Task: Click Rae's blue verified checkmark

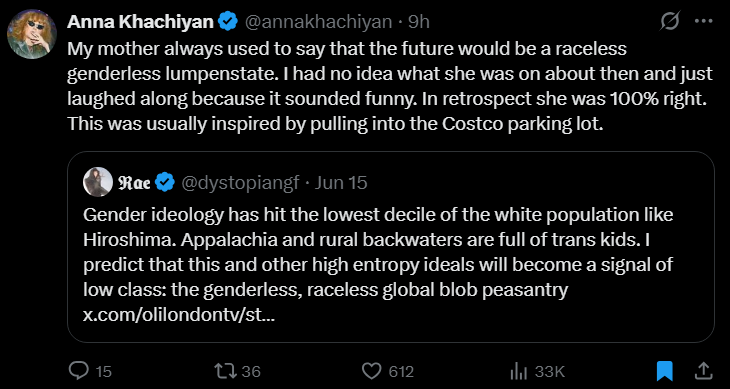Action: tap(164, 182)
